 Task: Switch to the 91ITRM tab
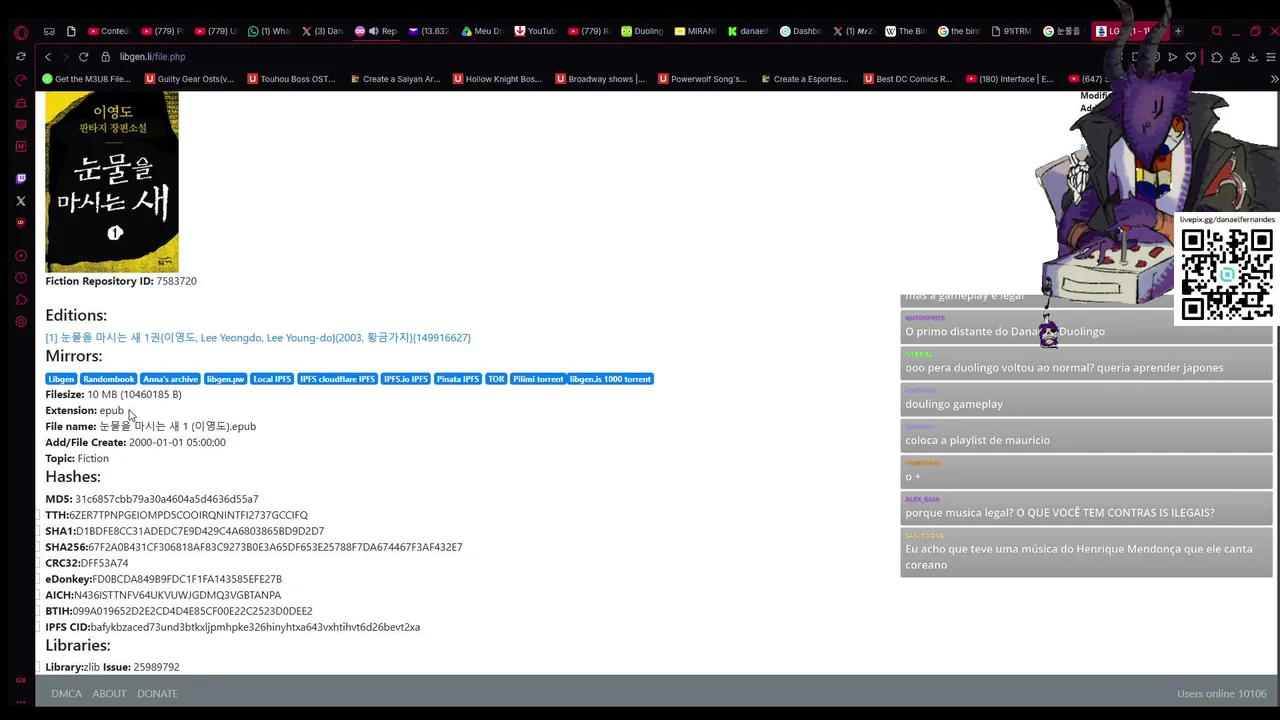coord(1011,31)
